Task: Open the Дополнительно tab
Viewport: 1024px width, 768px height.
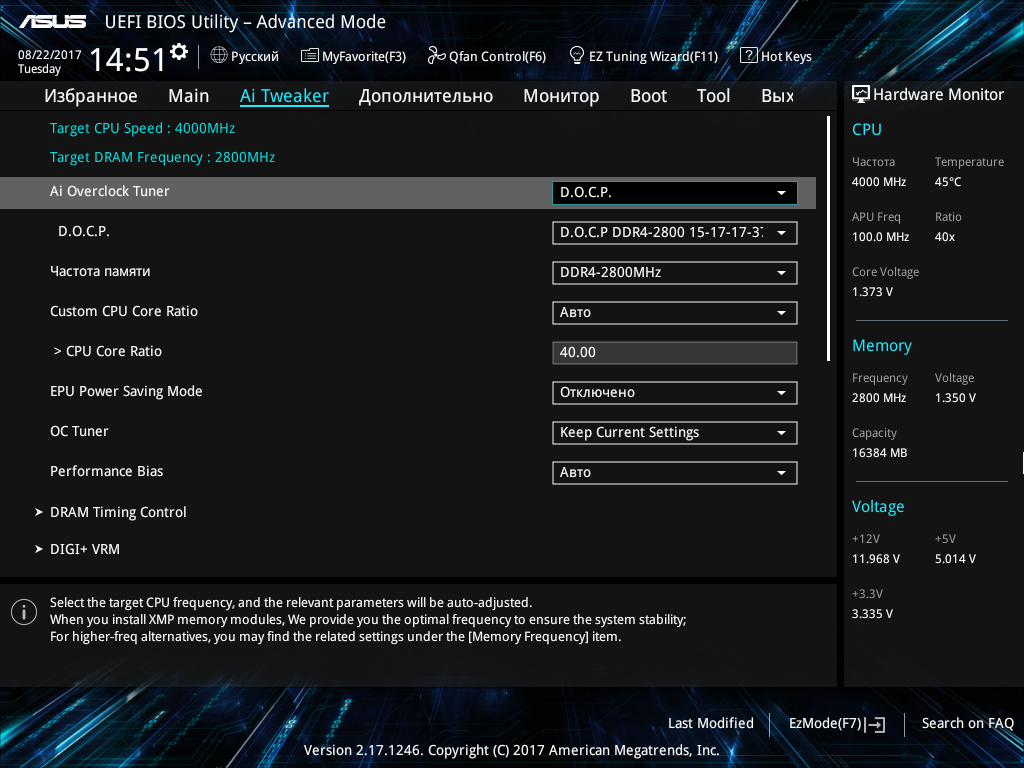Action: [x=426, y=96]
